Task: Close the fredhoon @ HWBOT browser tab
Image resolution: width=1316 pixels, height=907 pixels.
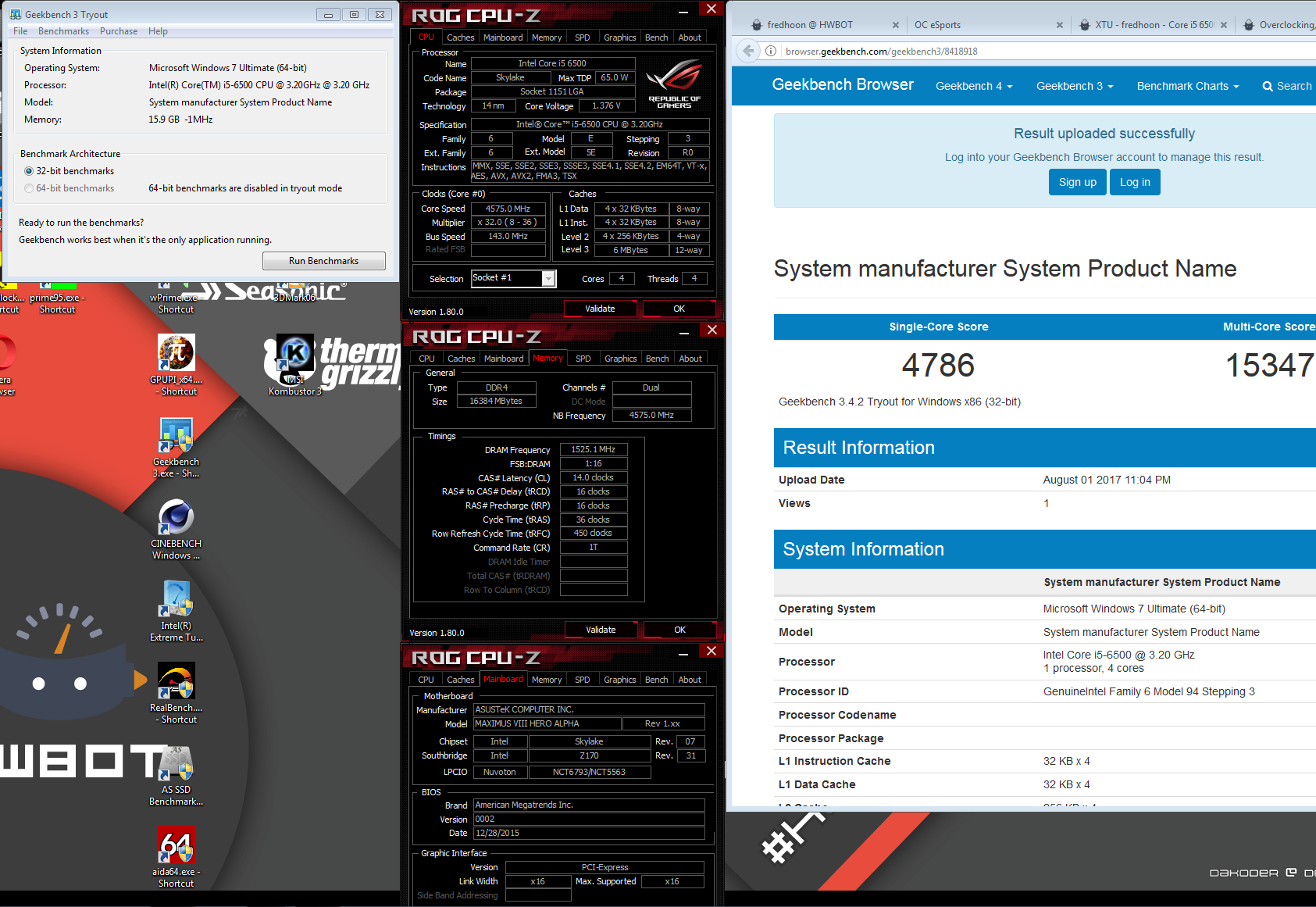Action: point(896,25)
